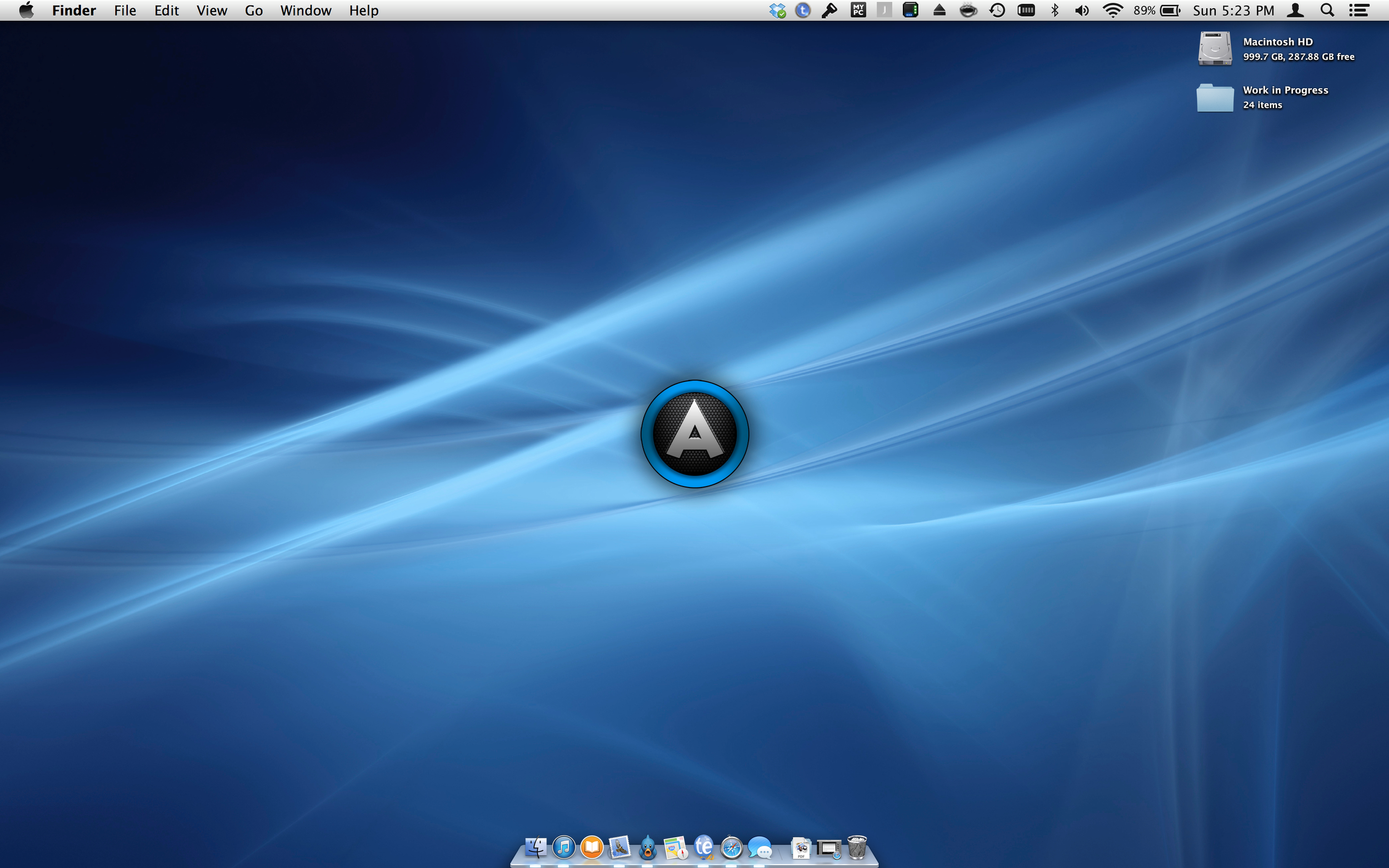Select the Work in Progress folder

click(x=1215, y=98)
